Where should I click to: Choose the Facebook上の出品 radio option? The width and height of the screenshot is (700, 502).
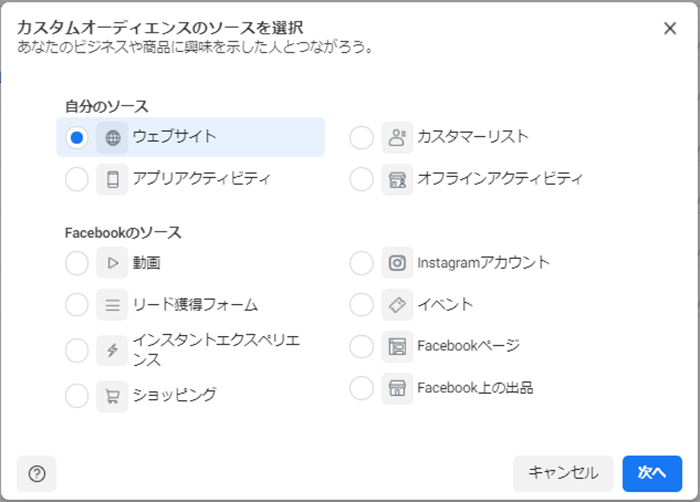362,388
